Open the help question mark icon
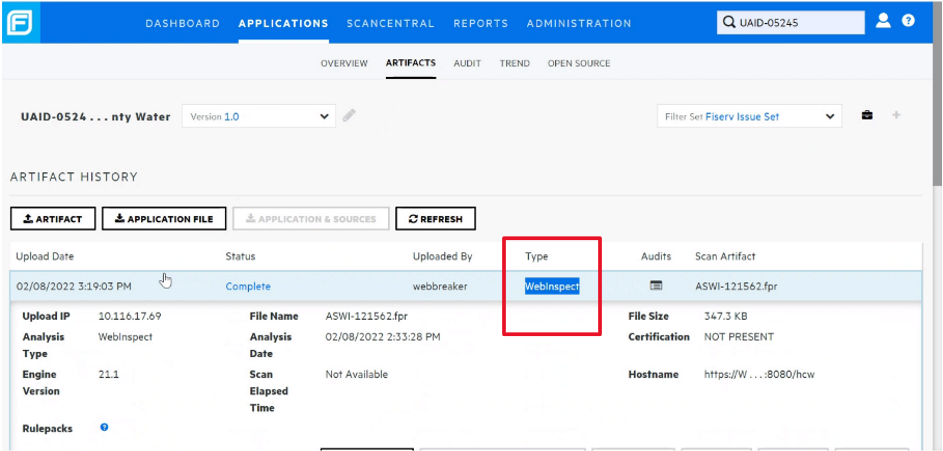The image size is (943, 451). (908, 20)
